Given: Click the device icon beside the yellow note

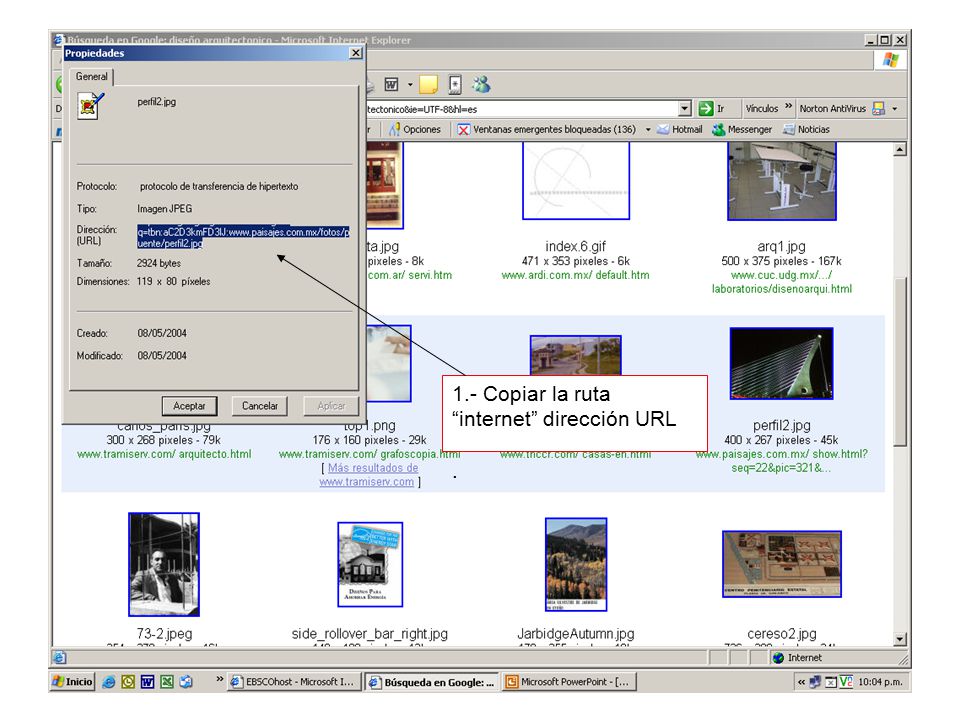Looking at the screenshot, I should click(455, 84).
